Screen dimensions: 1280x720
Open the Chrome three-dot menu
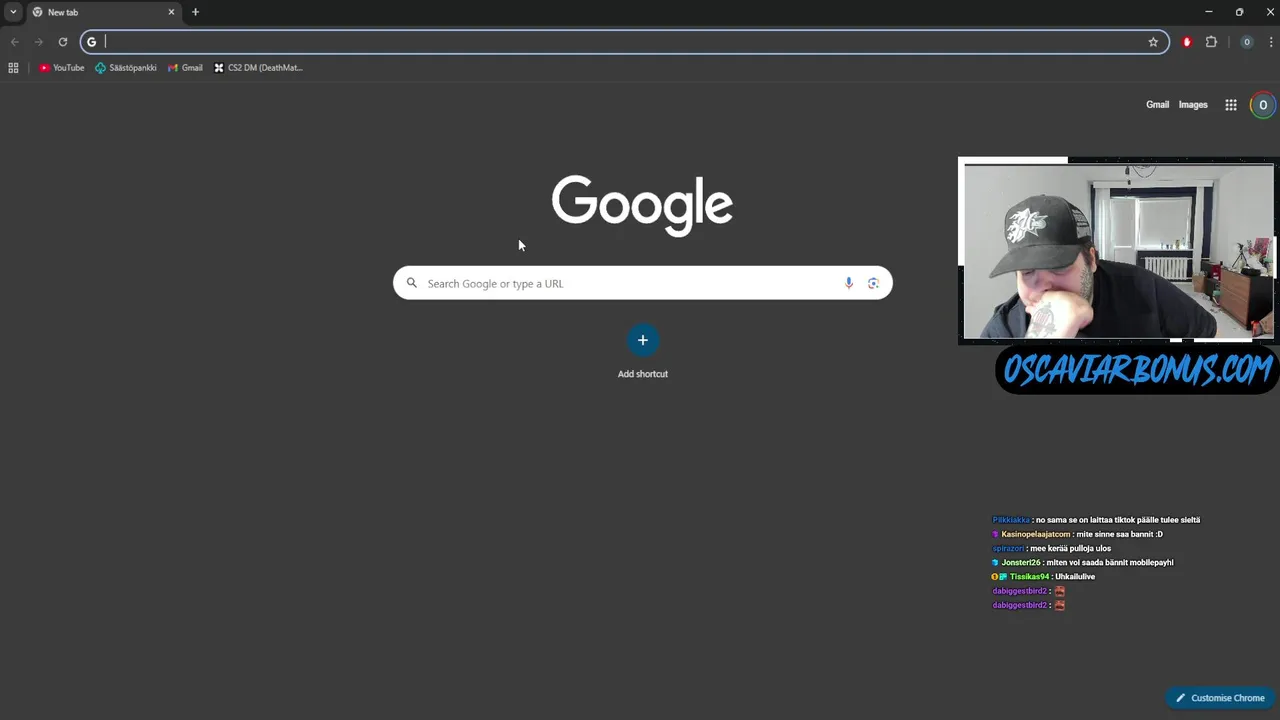[1271, 42]
